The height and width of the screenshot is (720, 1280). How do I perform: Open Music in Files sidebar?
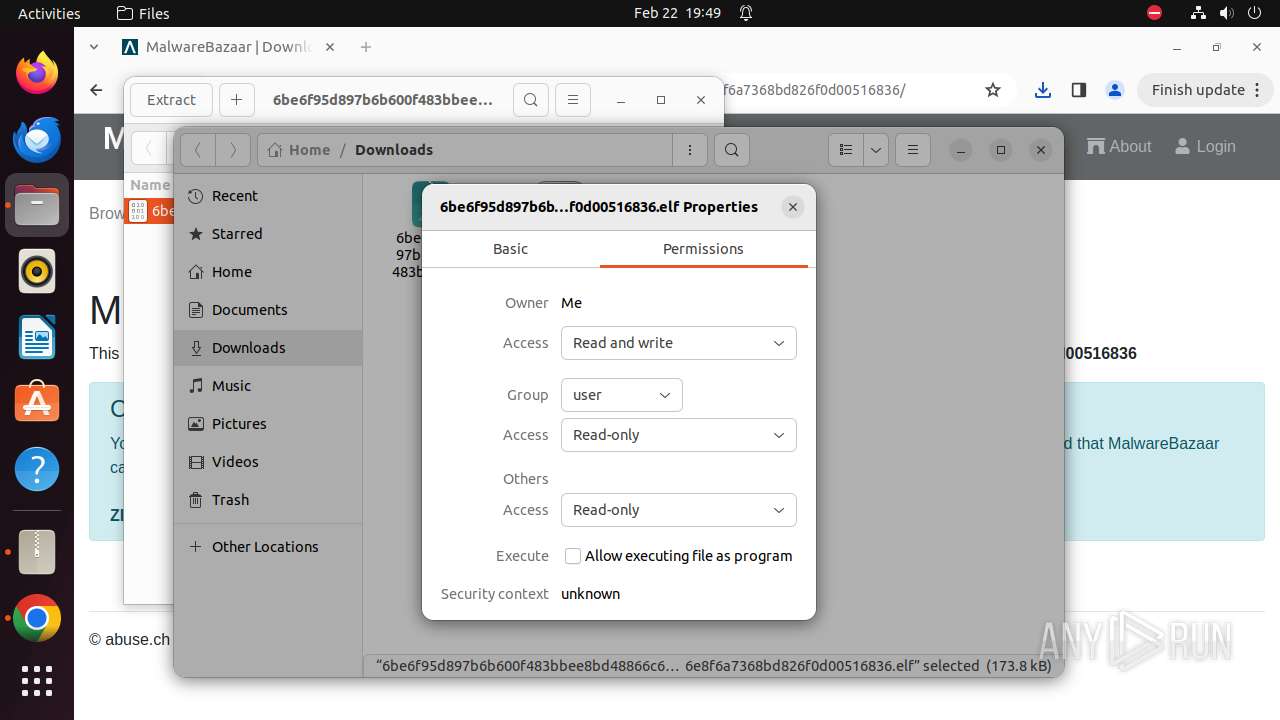coord(268,386)
